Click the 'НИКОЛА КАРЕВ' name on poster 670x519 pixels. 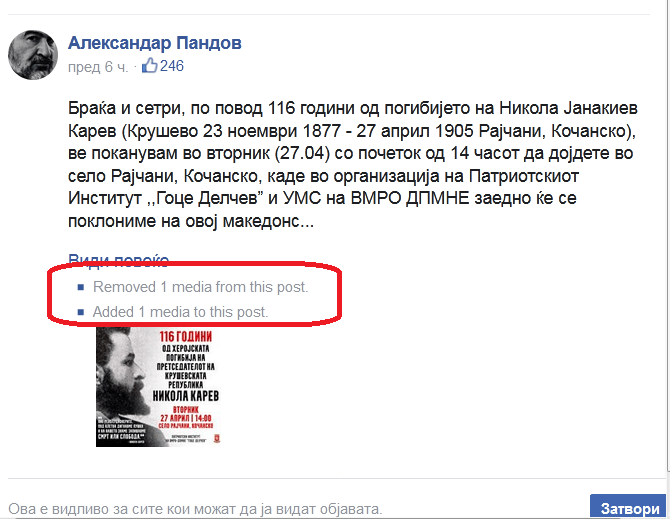click(x=186, y=396)
